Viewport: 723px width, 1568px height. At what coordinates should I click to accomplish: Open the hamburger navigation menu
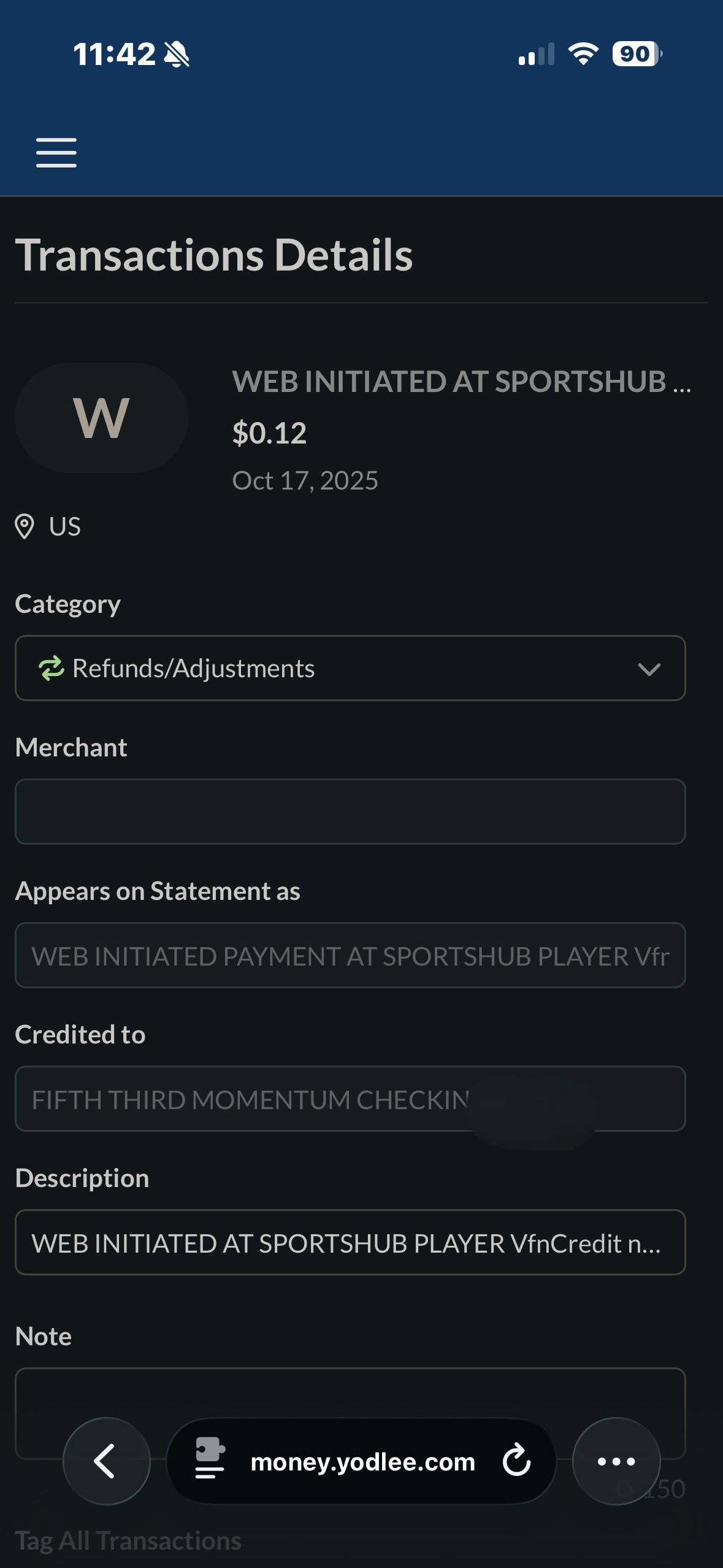pos(56,152)
